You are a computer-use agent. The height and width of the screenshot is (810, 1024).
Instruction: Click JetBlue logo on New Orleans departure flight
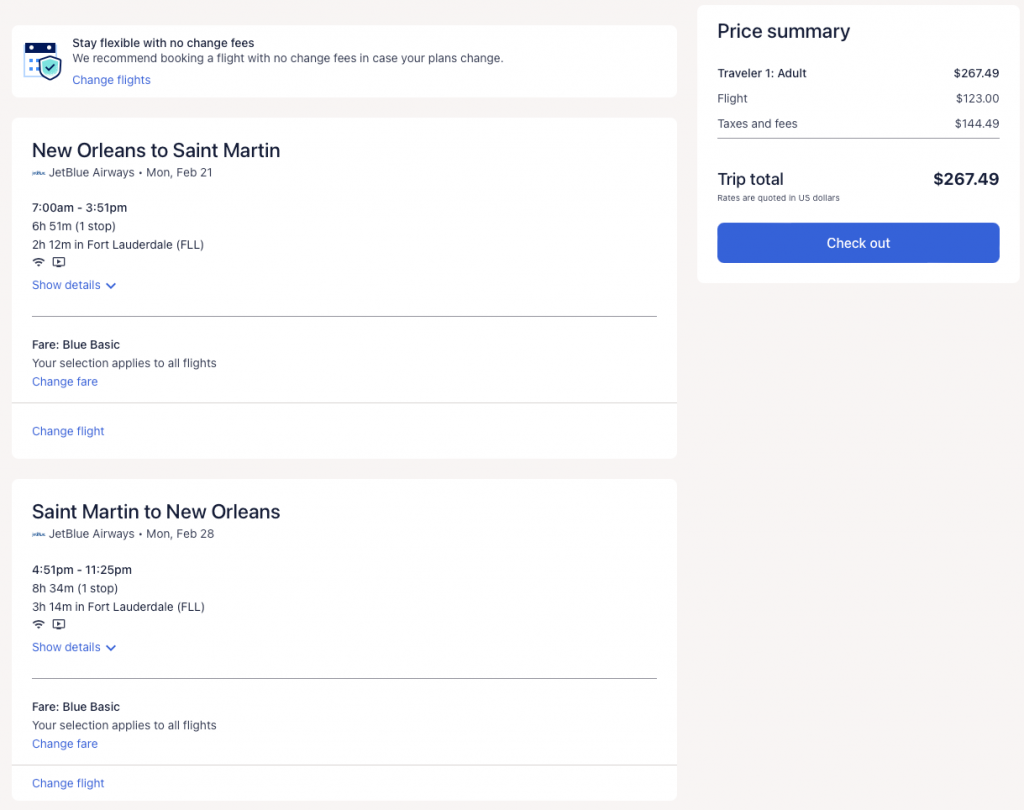pos(39,173)
